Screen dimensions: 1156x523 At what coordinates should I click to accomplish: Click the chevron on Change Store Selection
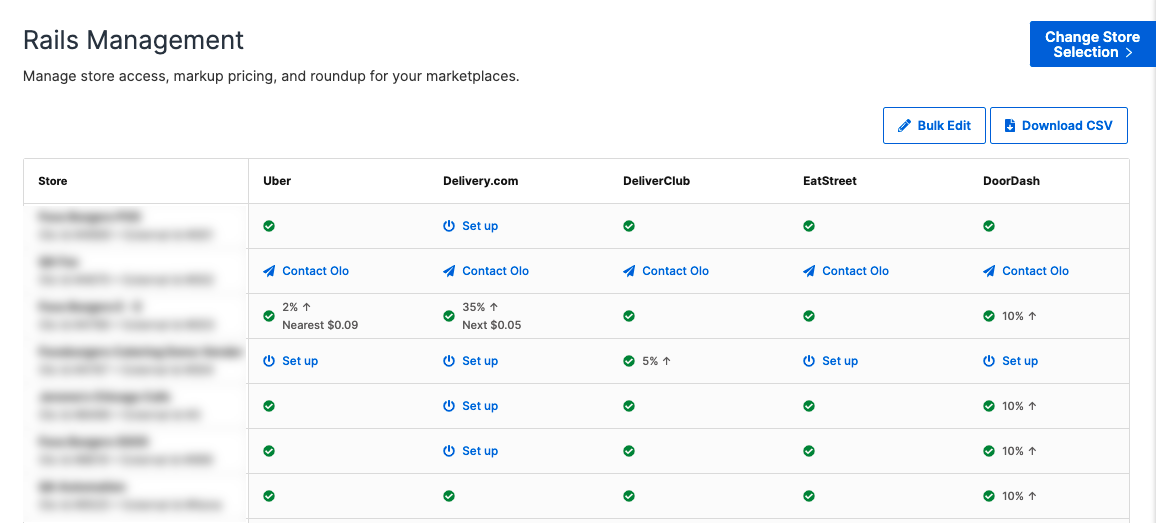click(1129, 53)
